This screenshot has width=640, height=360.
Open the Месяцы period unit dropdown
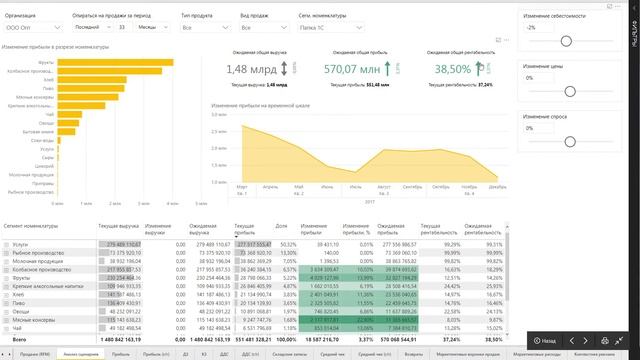153,27
